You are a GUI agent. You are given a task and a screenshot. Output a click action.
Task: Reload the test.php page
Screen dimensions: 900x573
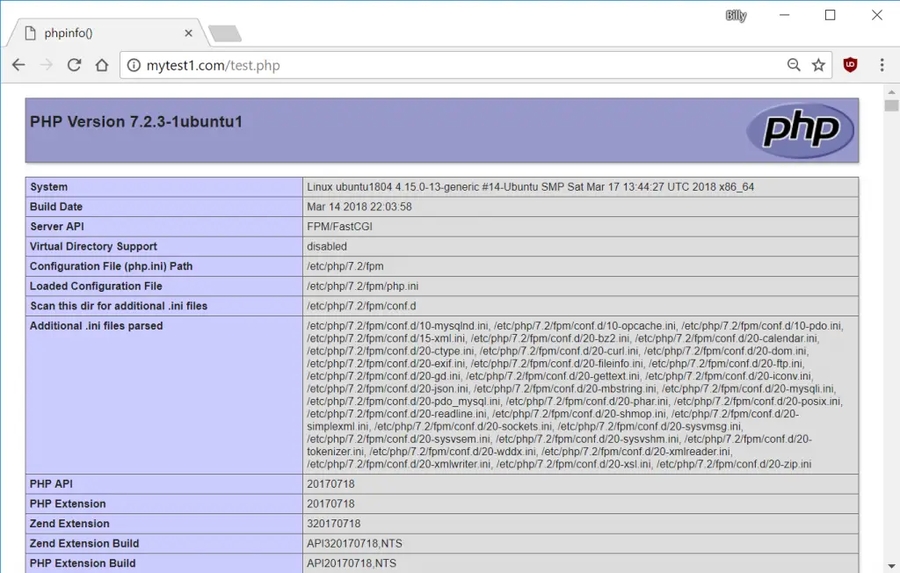(x=74, y=65)
